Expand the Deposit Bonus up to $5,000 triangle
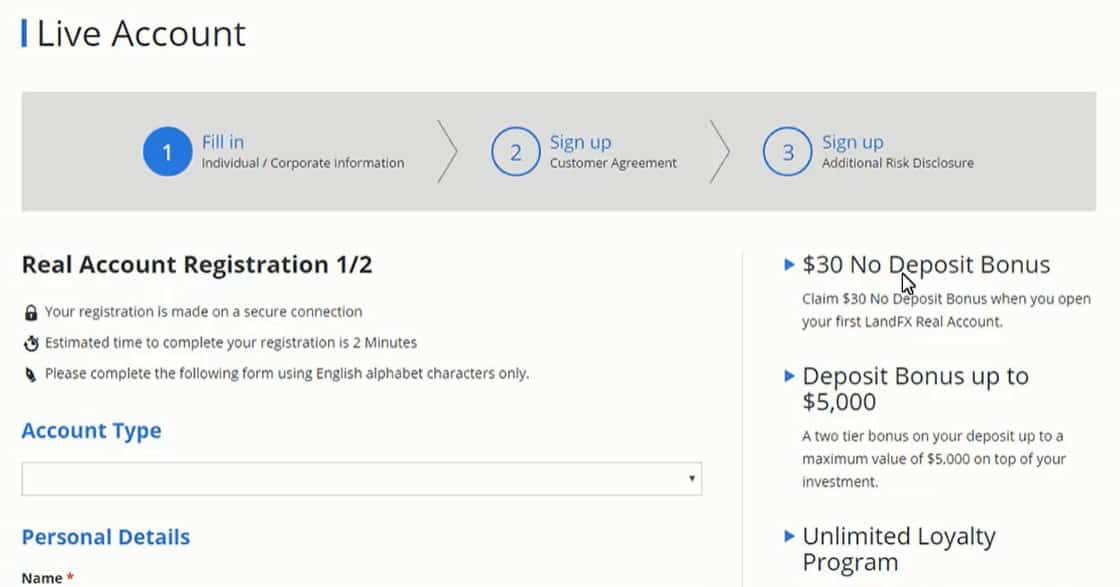The height and width of the screenshot is (587, 1120). pyautogui.click(x=789, y=376)
